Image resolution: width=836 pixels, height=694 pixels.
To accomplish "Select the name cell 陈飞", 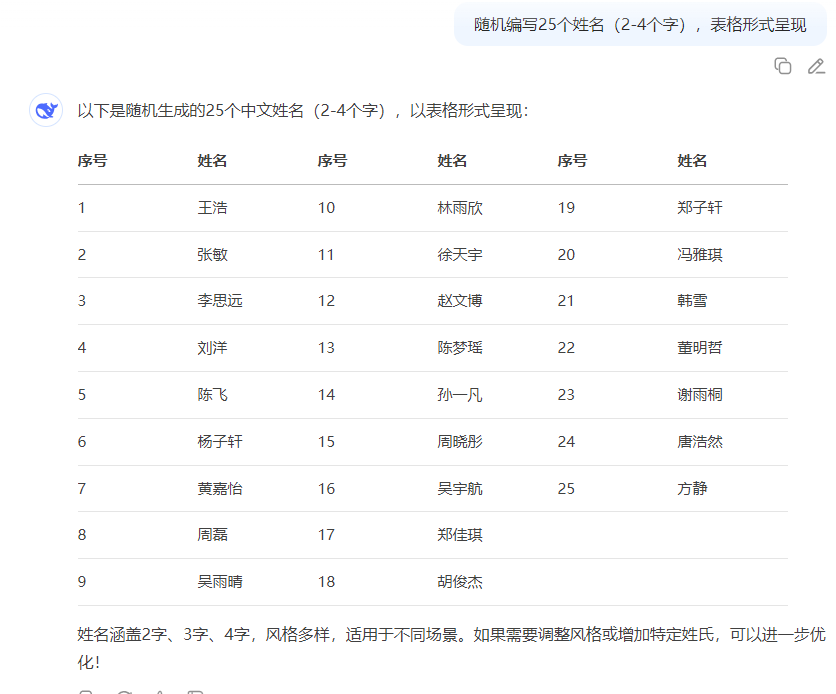I will (x=212, y=395).
